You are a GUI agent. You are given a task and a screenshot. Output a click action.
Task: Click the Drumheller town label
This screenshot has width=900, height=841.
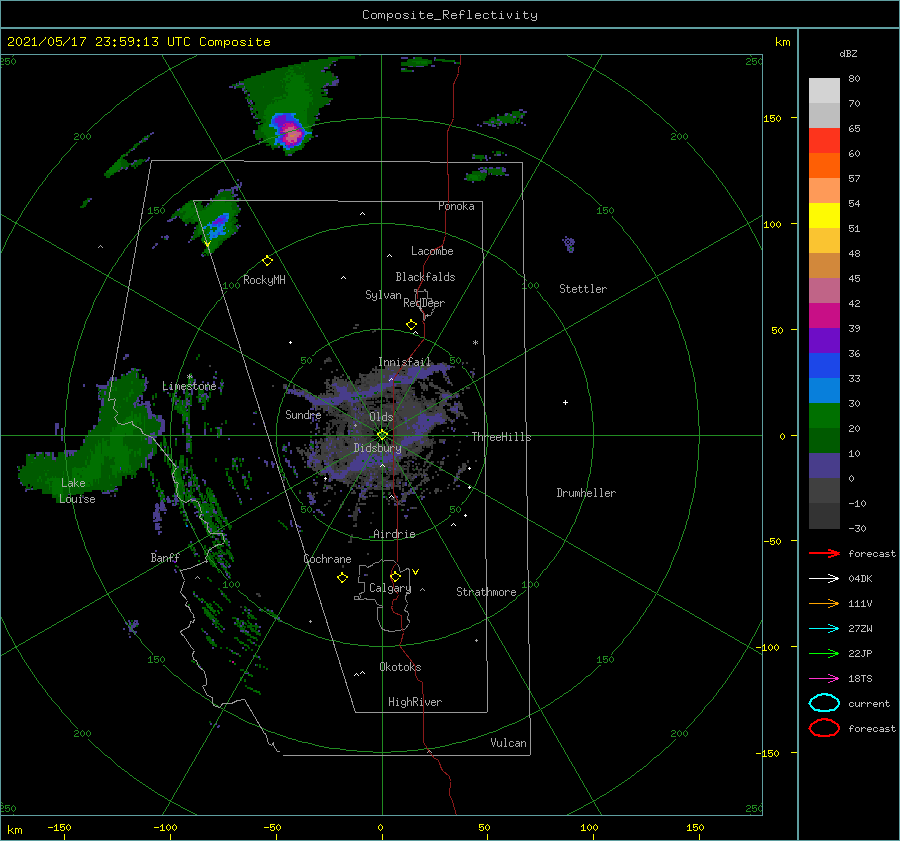click(586, 493)
